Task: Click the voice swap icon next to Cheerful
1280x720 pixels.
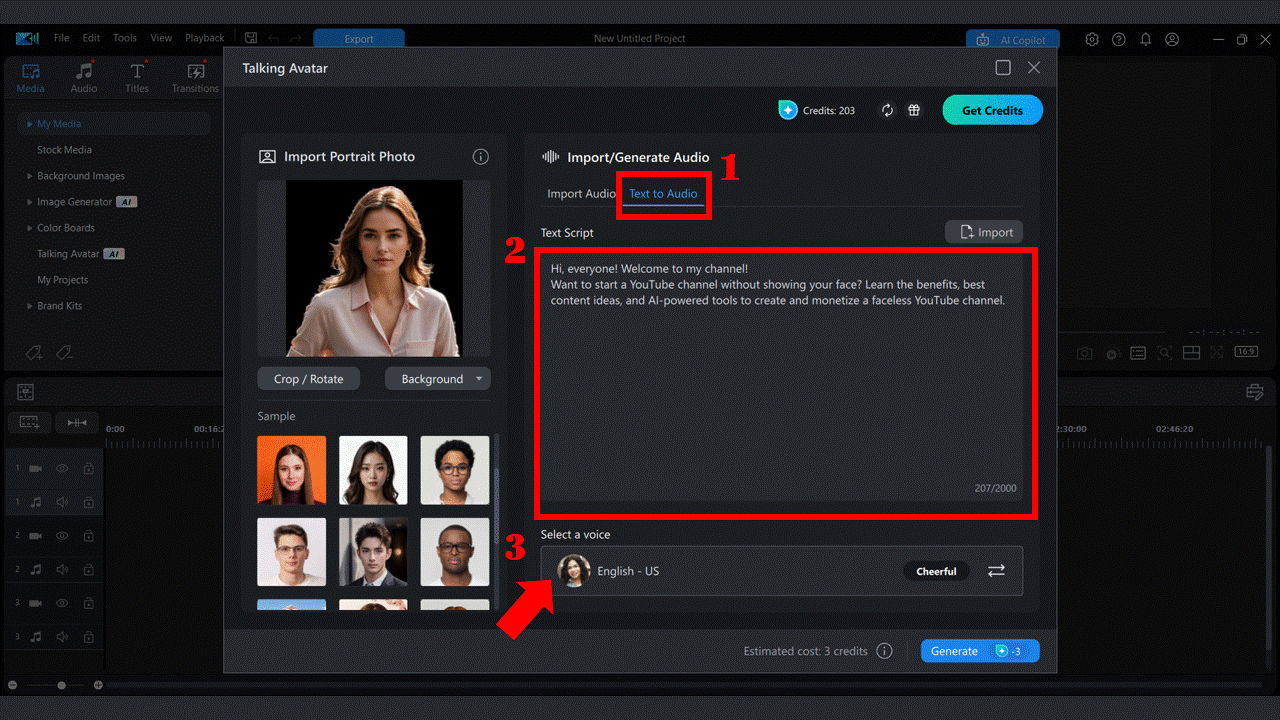Action: point(996,570)
